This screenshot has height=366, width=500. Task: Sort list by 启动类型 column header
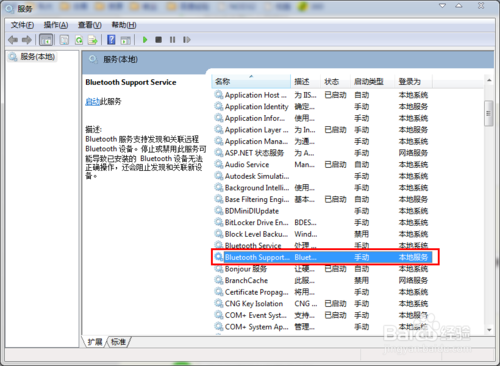click(369, 81)
